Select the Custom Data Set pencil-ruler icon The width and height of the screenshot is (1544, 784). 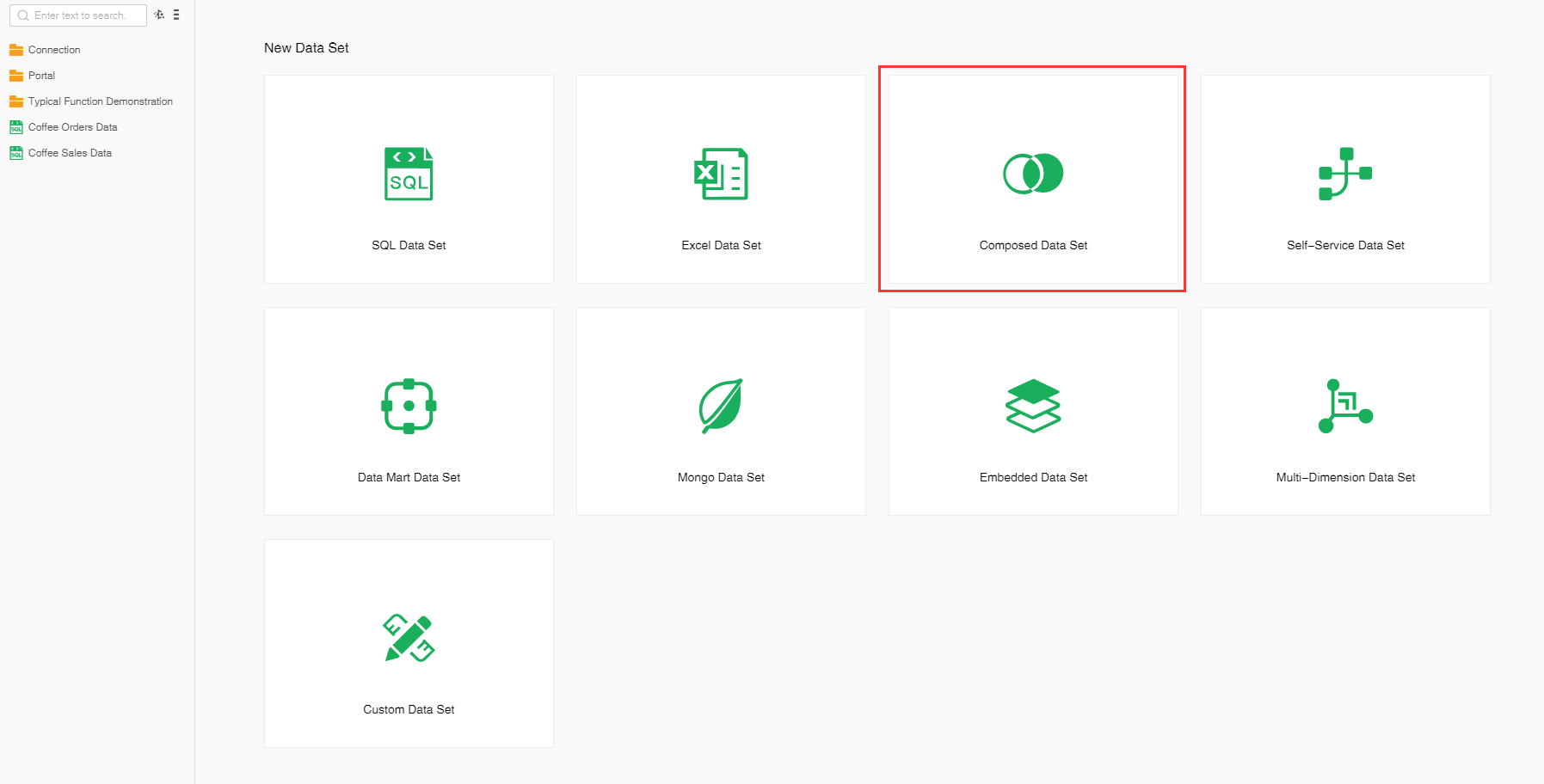(x=409, y=638)
